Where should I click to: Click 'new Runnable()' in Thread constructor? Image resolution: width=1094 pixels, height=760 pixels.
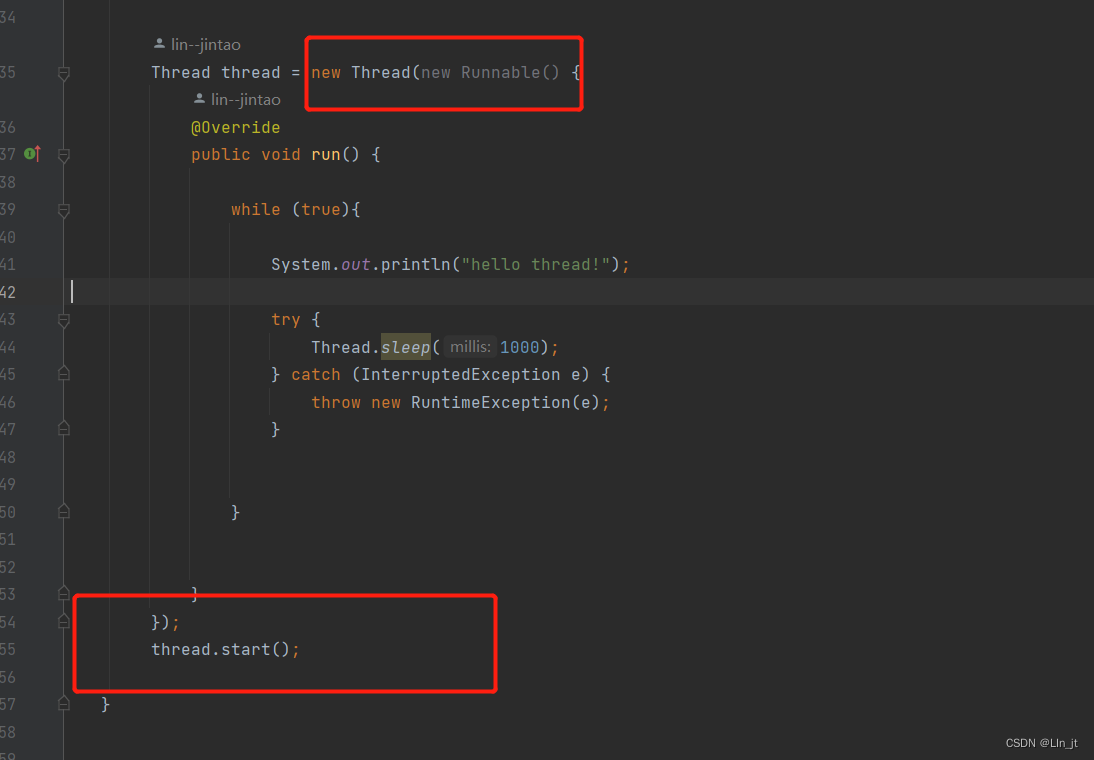coord(490,73)
